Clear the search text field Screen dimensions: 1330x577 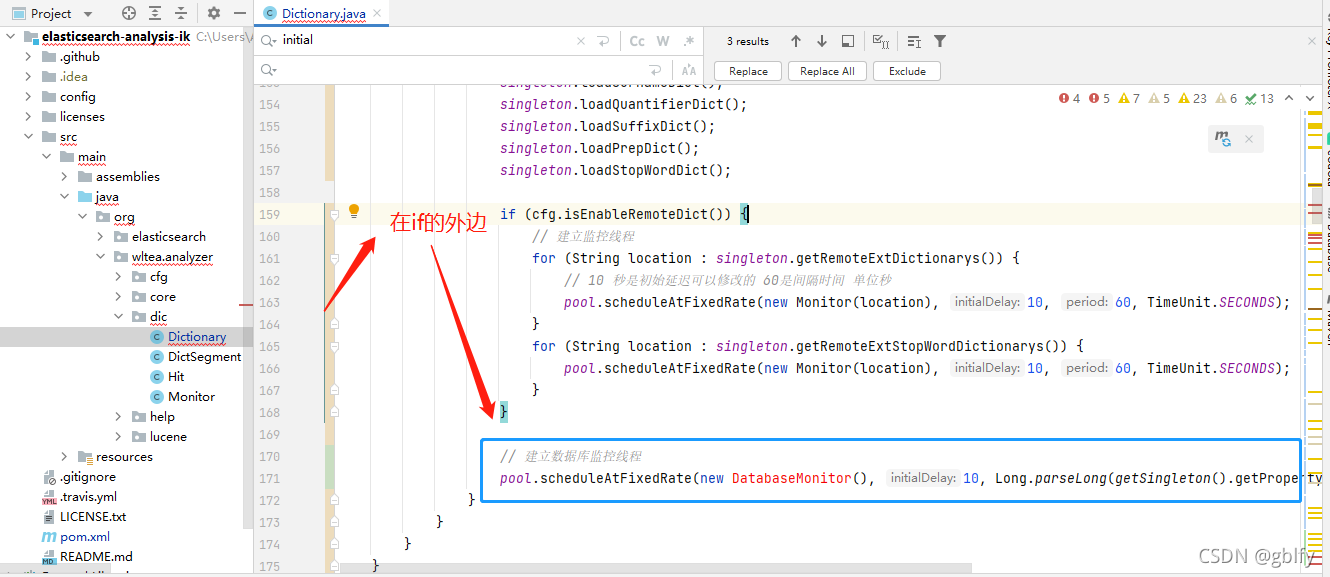point(581,41)
